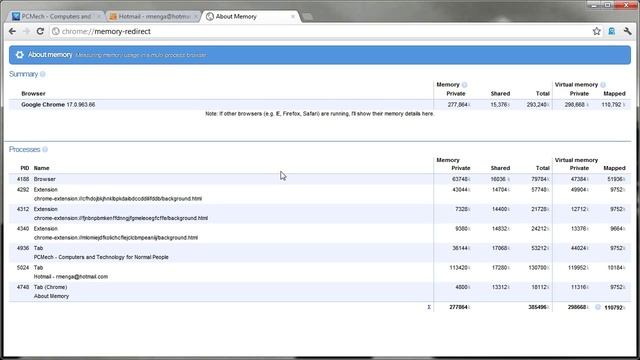The image size is (640, 360).
Task: Click the site info icon in address bar
Action: 56,31
